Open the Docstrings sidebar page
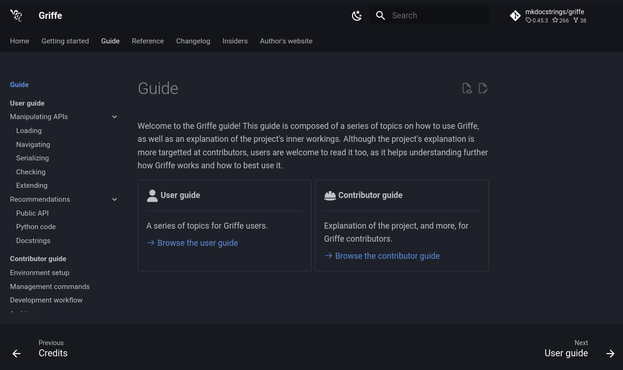This screenshot has width=623, height=370. pyautogui.click(x=33, y=241)
